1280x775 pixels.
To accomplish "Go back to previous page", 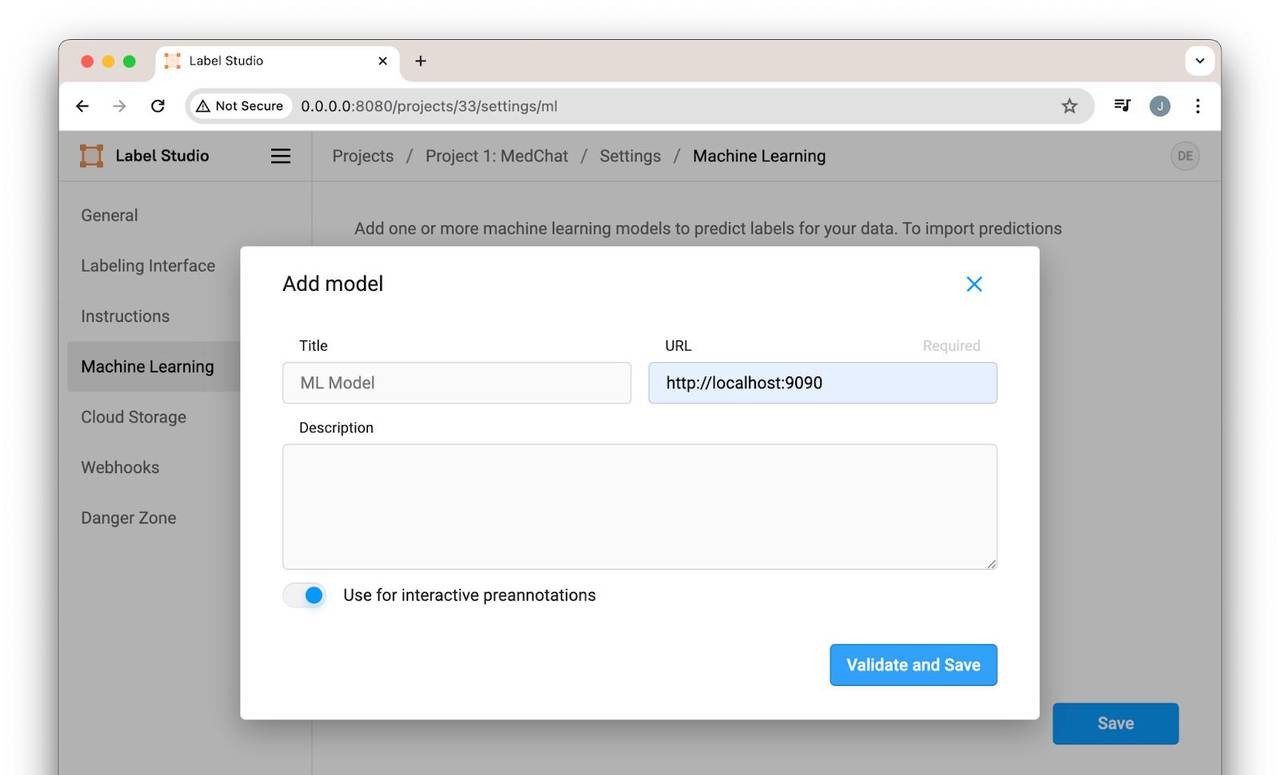I will click(82, 106).
